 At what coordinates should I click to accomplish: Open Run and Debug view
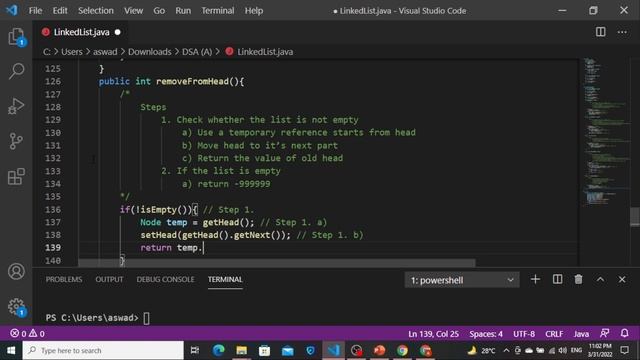point(16,106)
